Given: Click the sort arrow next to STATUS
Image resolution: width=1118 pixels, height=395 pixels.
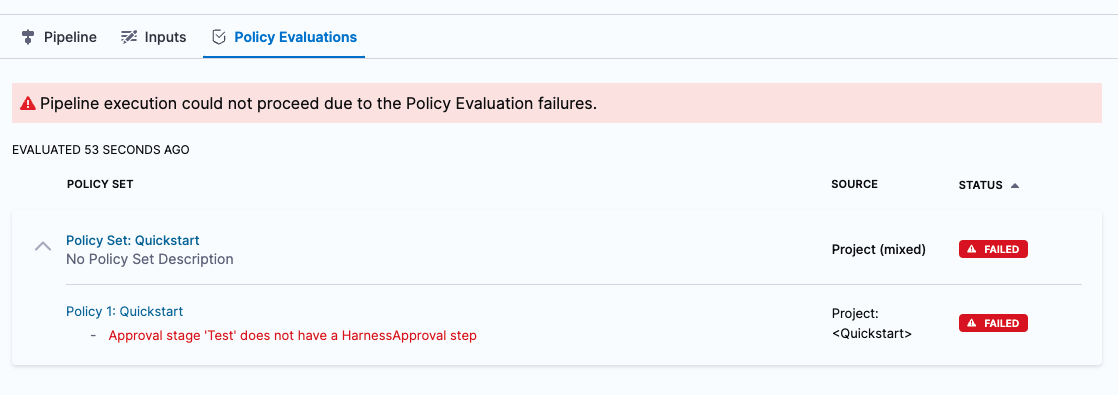Looking at the screenshot, I should pyautogui.click(x=1015, y=185).
